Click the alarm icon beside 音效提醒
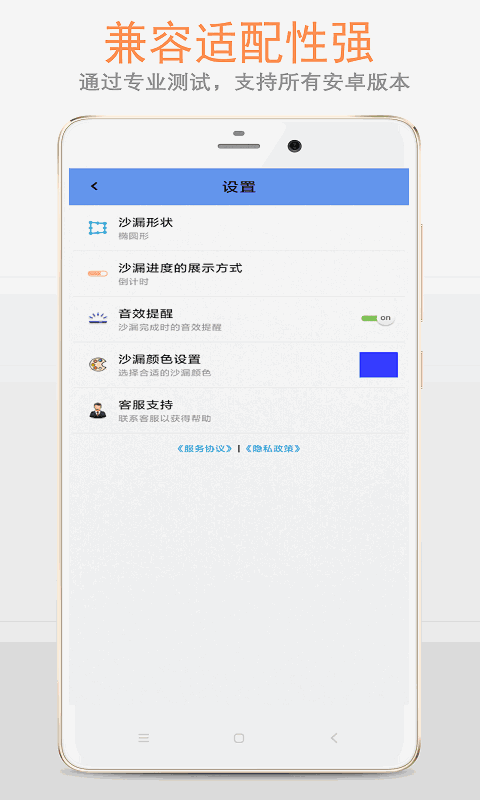This screenshot has width=480, height=800. coord(97,319)
